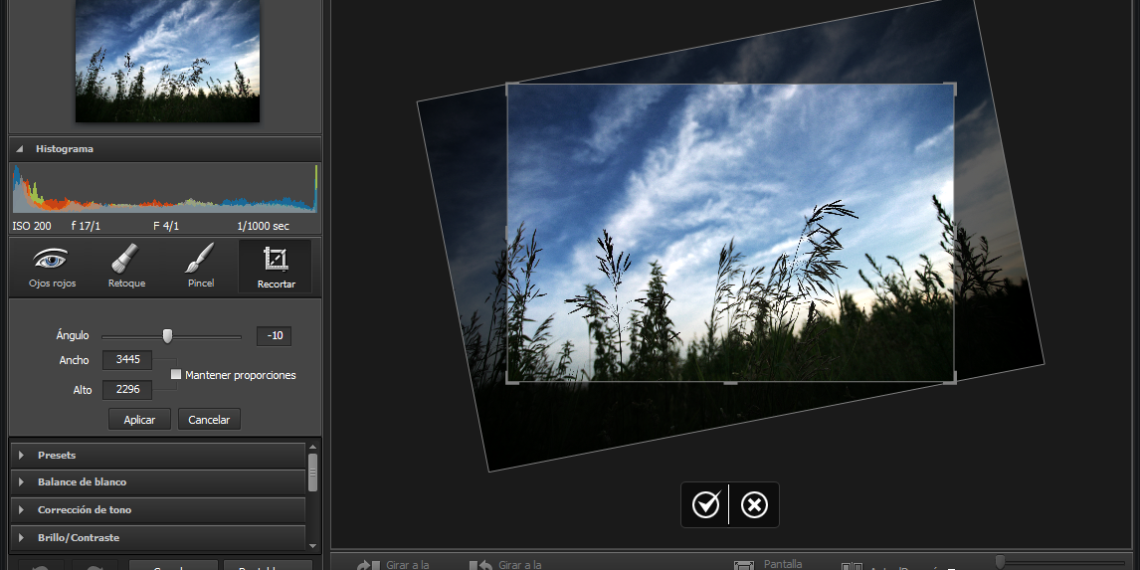1140x570 pixels.
Task: Click the Alto field showing 2296
Action: 127,390
